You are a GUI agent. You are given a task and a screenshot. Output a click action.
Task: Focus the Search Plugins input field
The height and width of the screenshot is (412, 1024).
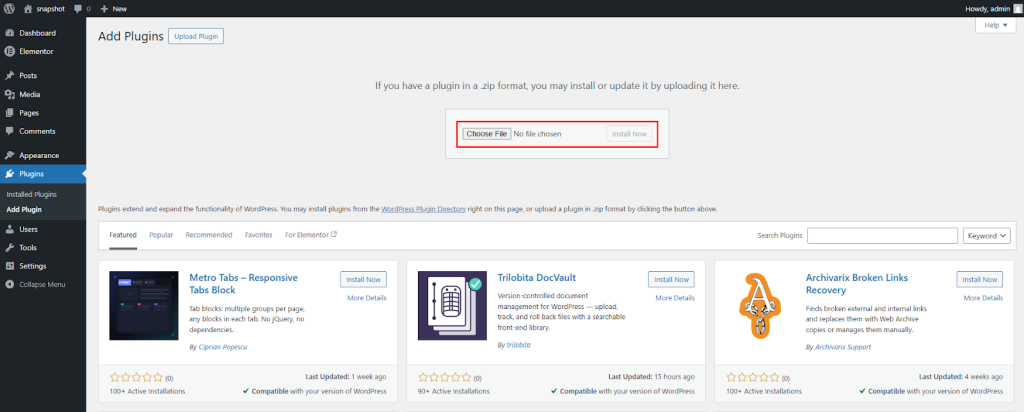[882, 236]
